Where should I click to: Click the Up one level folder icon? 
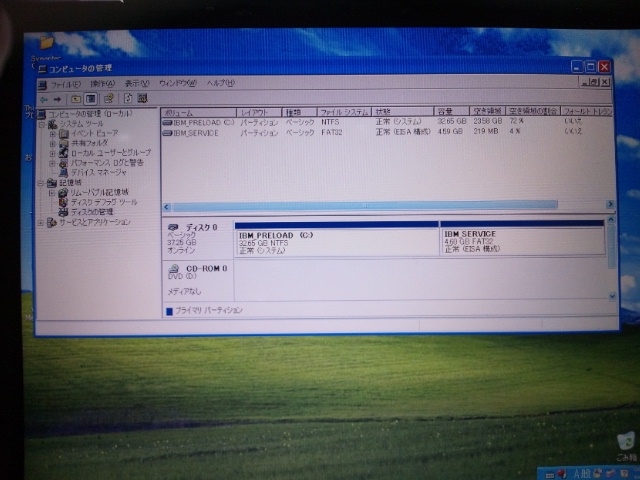76,99
